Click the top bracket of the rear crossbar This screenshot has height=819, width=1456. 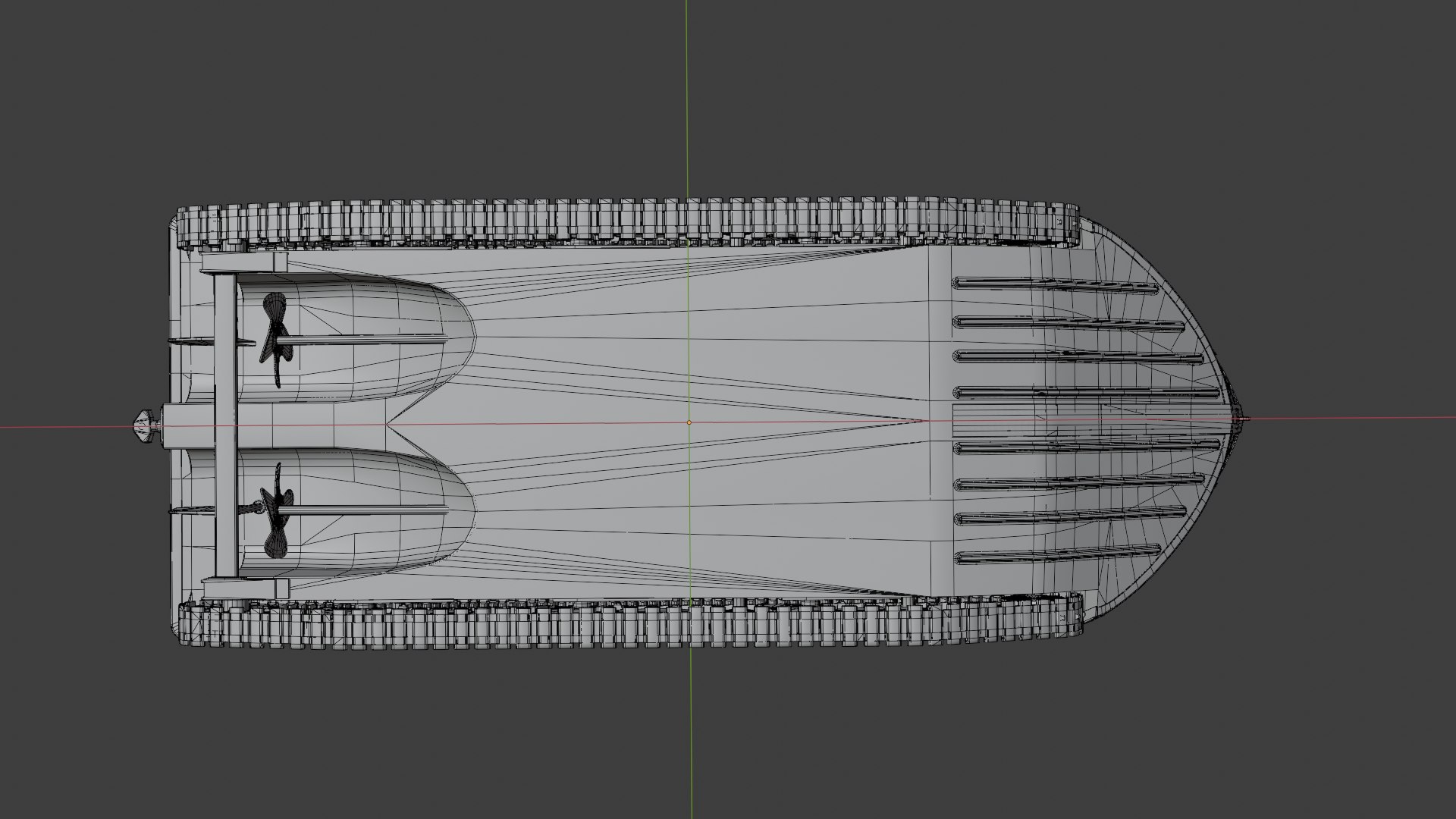[x=244, y=264]
